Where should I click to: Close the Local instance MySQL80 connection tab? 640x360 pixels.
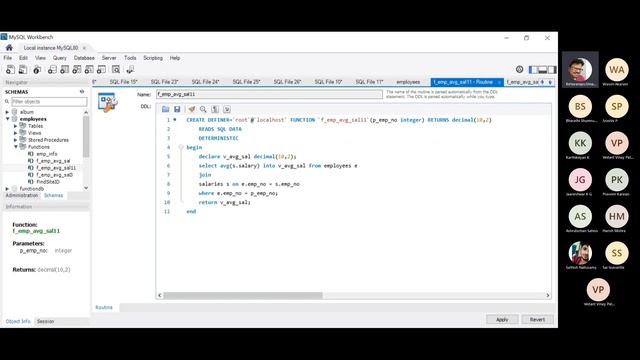tap(84, 48)
